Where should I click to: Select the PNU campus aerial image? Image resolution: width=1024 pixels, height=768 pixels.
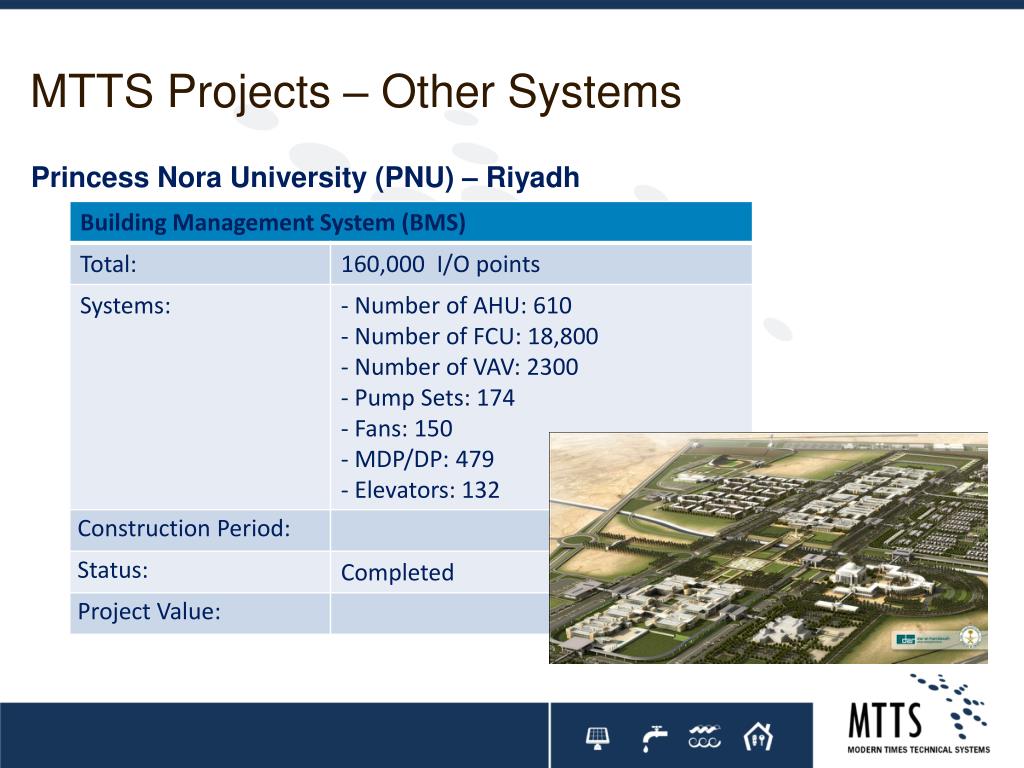(769, 548)
